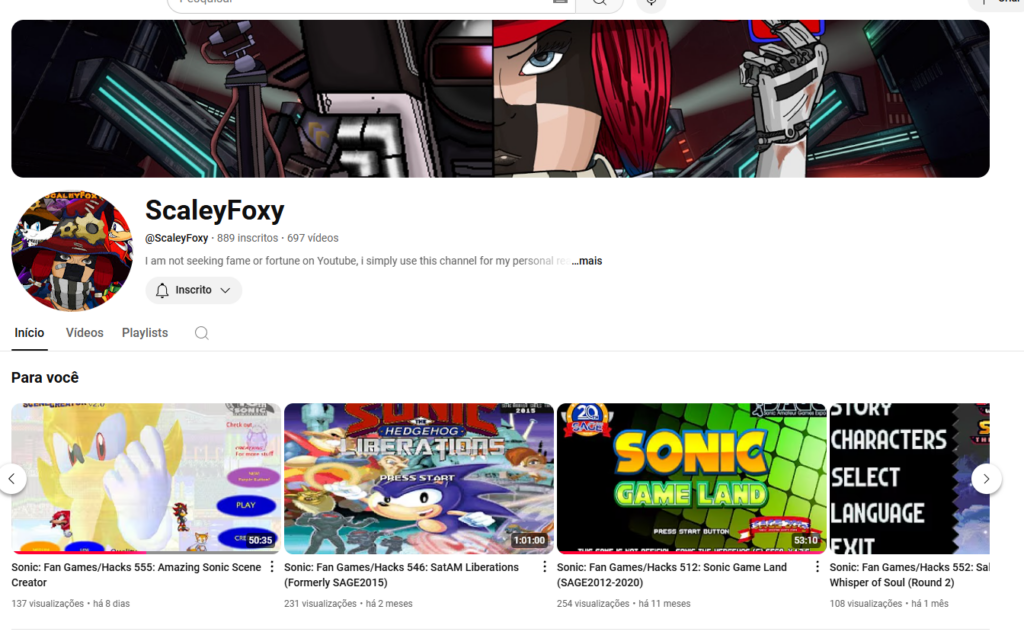Click the channel description starting 'I am not seeking fame'
The width and height of the screenshot is (1024, 632).
click(x=358, y=261)
